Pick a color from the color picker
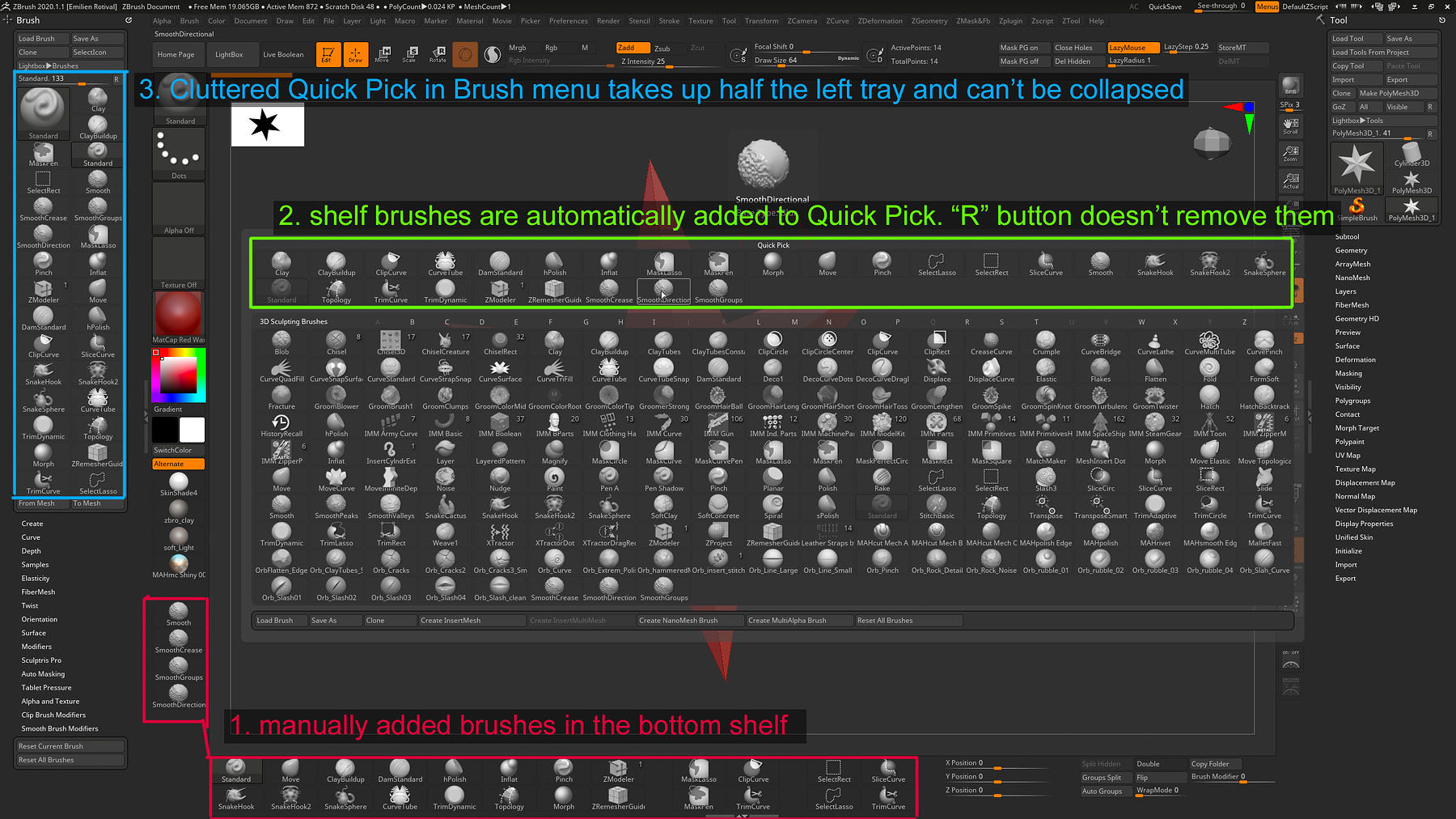 click(x=177, y=375)
